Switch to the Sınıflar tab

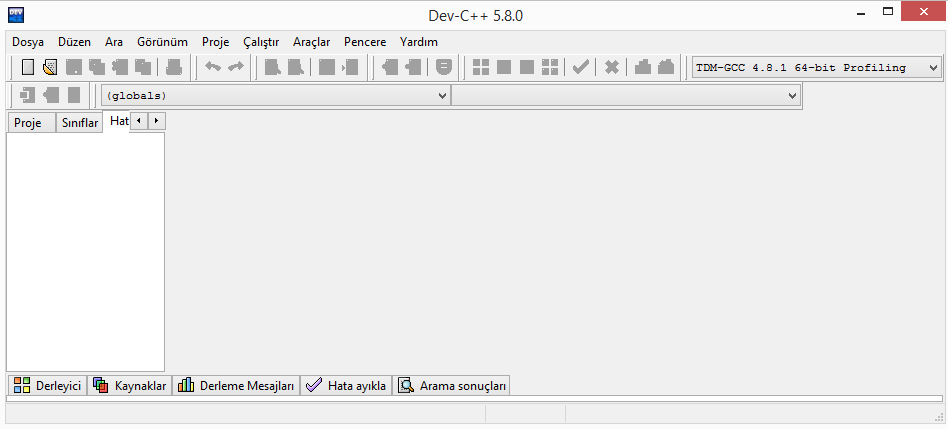point(79,123)
